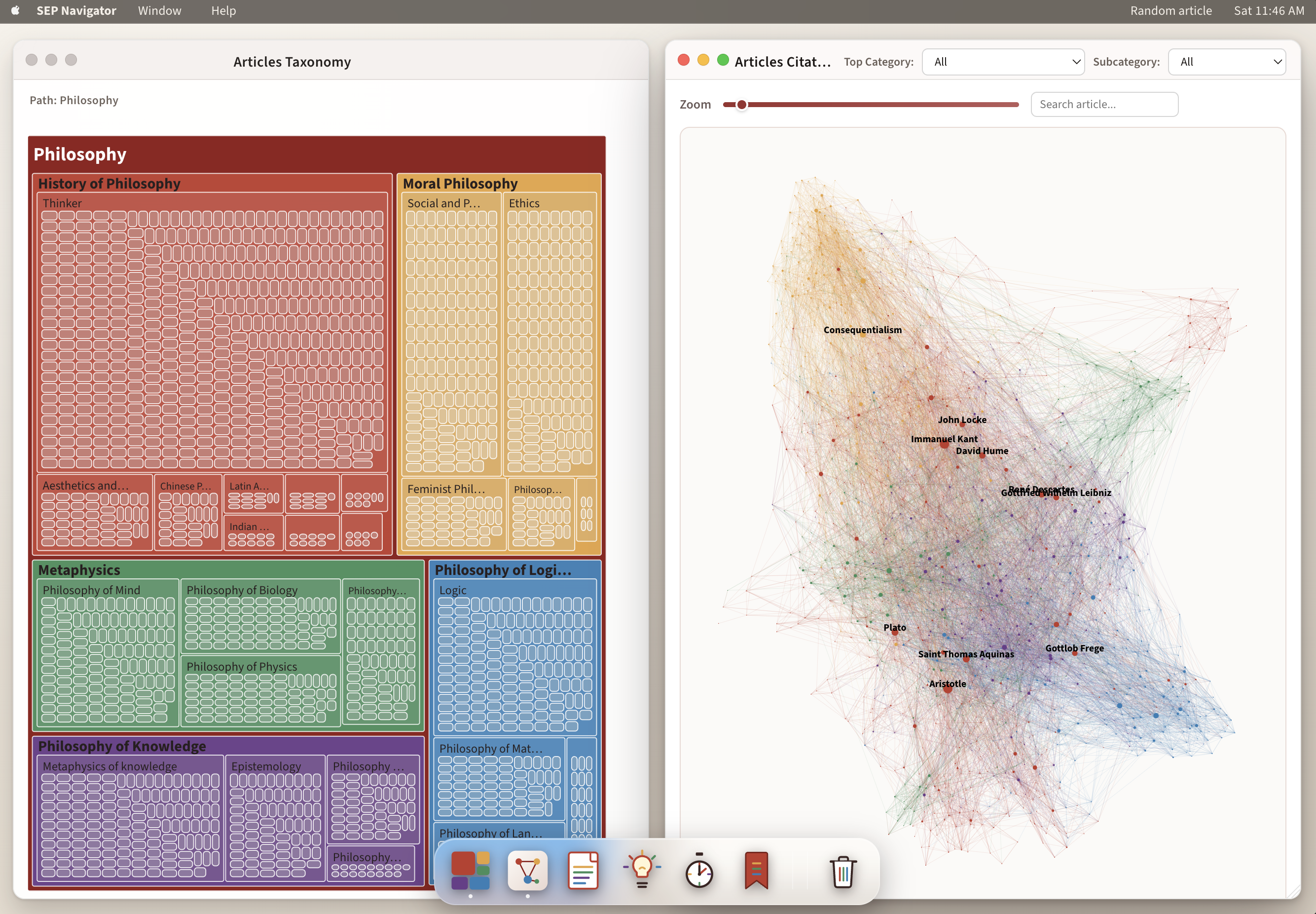Close the Articles Citation window with the red button
The image size is (1316, 914).
coord(684,60)
